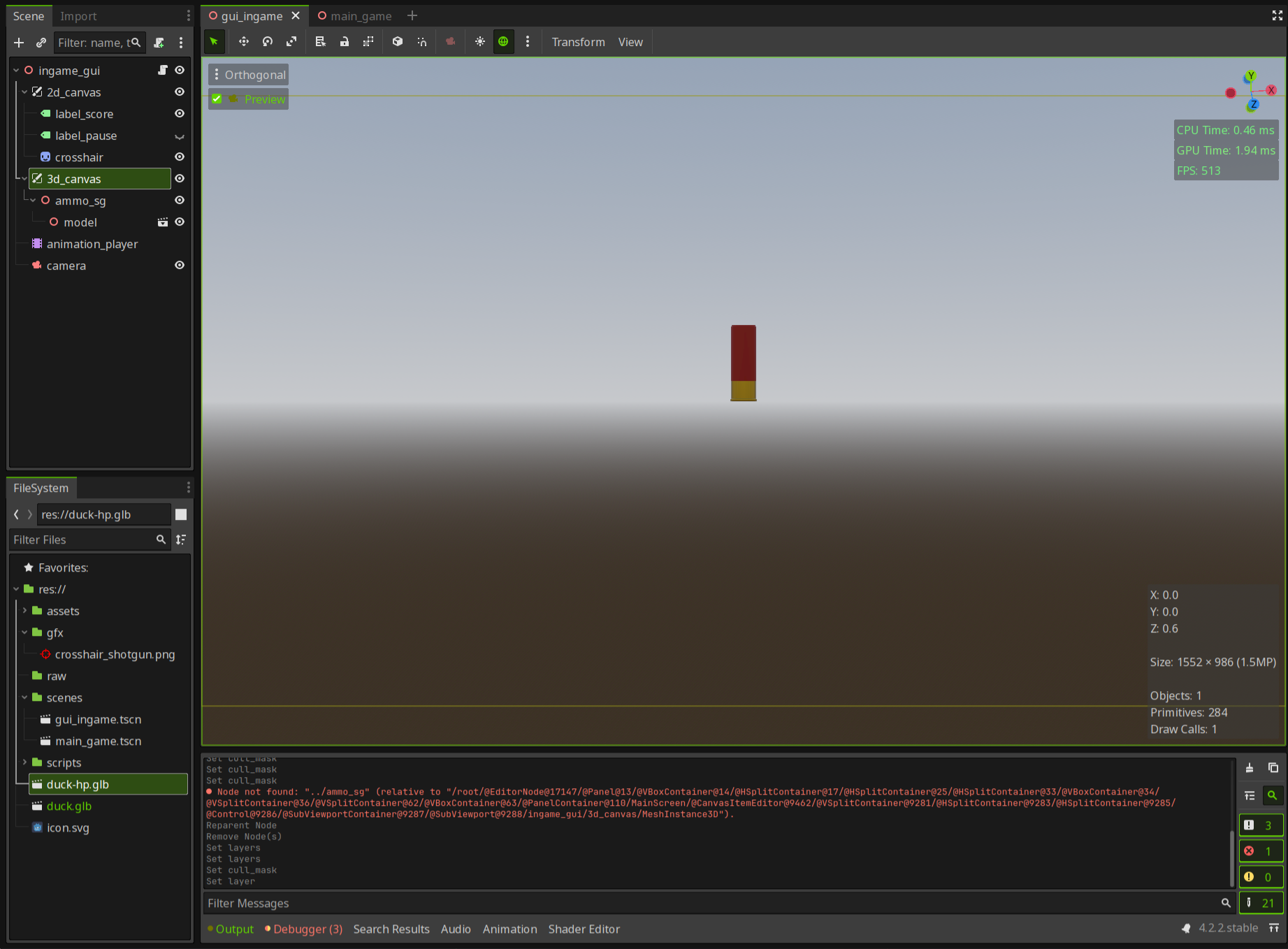Expand the scripts folder
The height and width of the screenshot is (949, 1288).
24,762
